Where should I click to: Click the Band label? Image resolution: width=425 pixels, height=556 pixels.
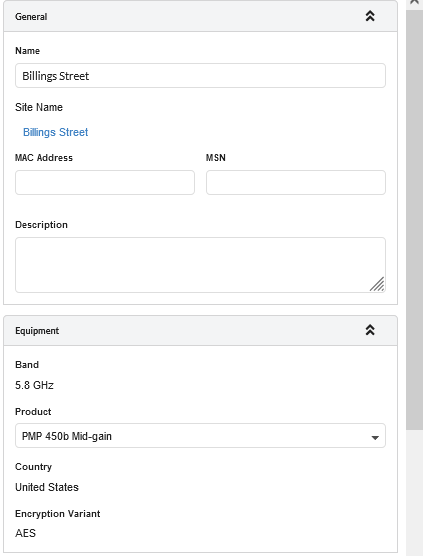coord(27,365)
